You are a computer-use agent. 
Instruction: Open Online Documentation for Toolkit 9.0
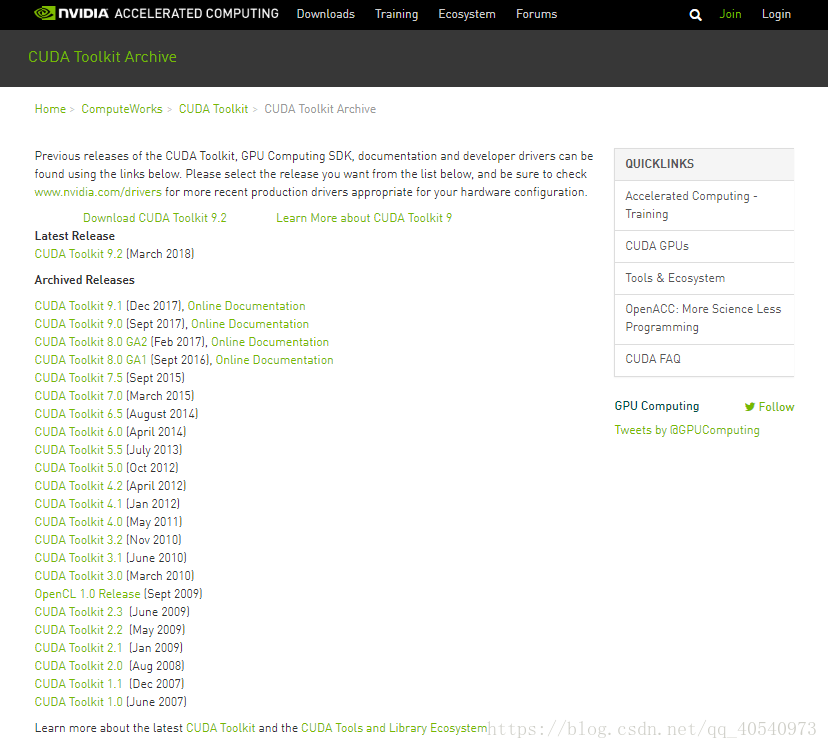click(250, 324)
